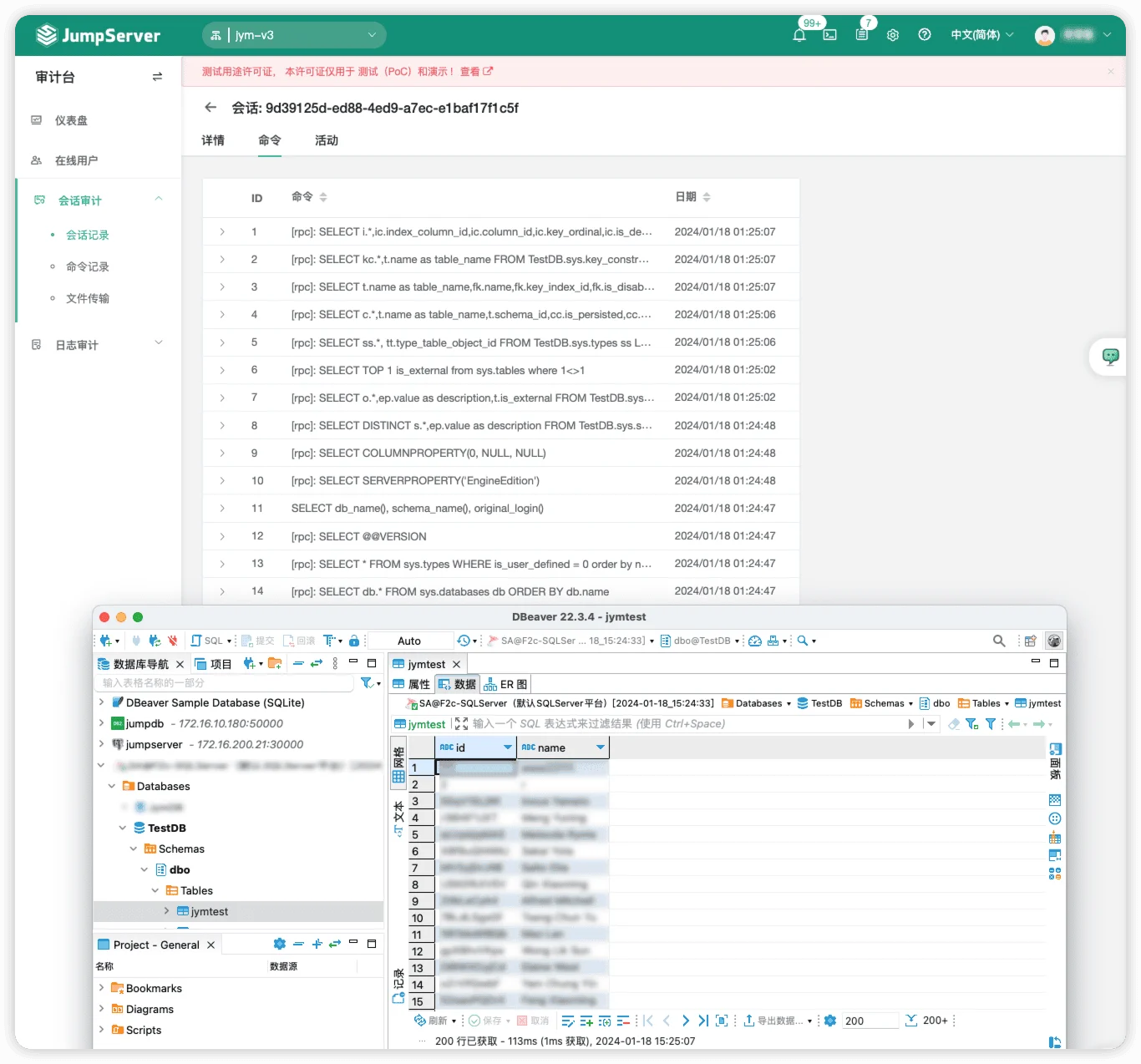
Task: Open the web terminal icon in JumpServer header
Action: coord(829,35)
